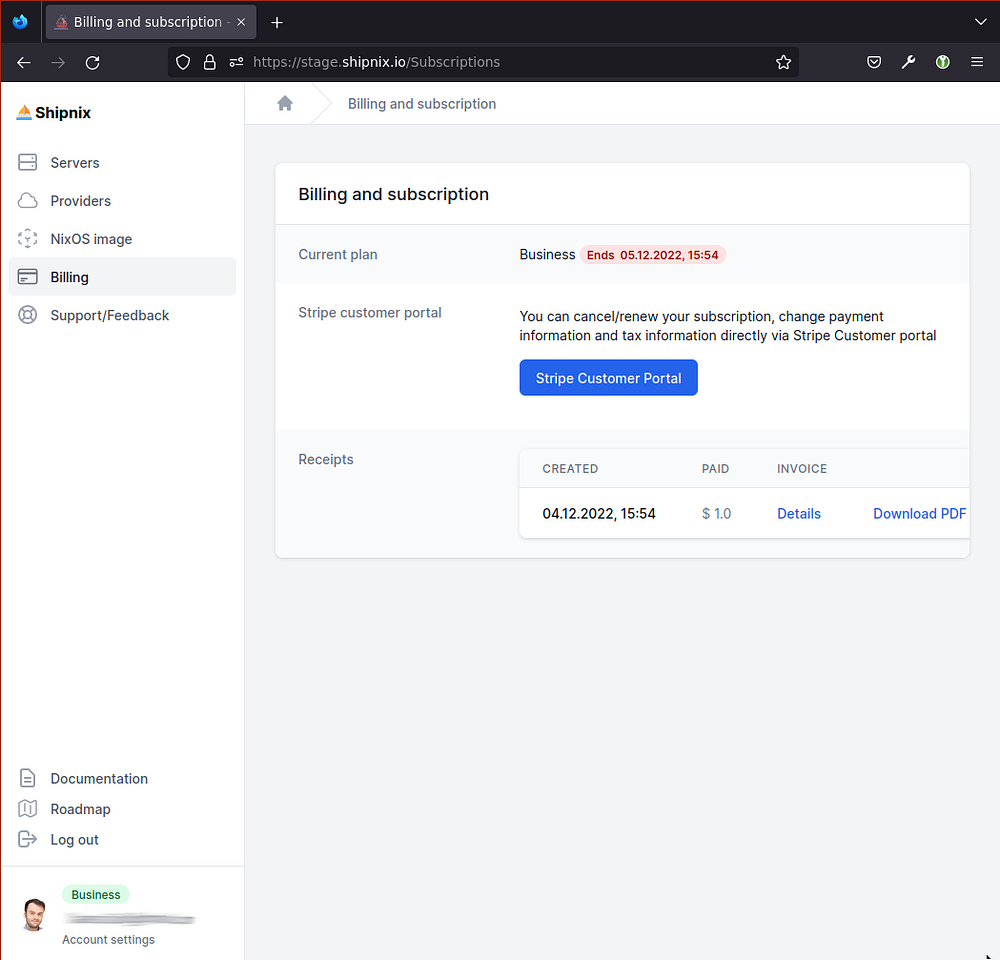Click the Documentation page icon
Viewport: 1000px width, 960px height.
coord(27,778)
